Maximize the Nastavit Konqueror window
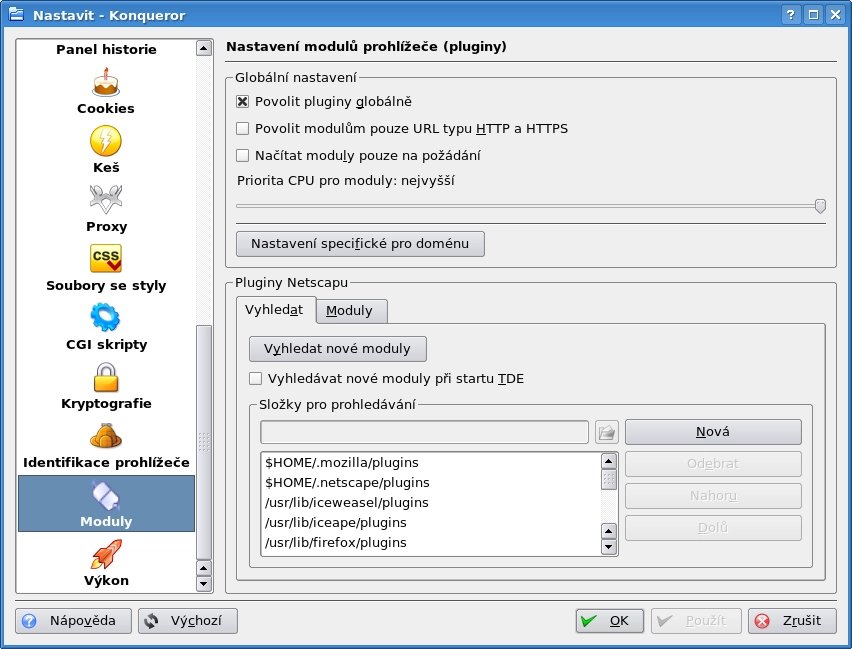The height and width of the screenshot is (649, 852). point(813,15)
